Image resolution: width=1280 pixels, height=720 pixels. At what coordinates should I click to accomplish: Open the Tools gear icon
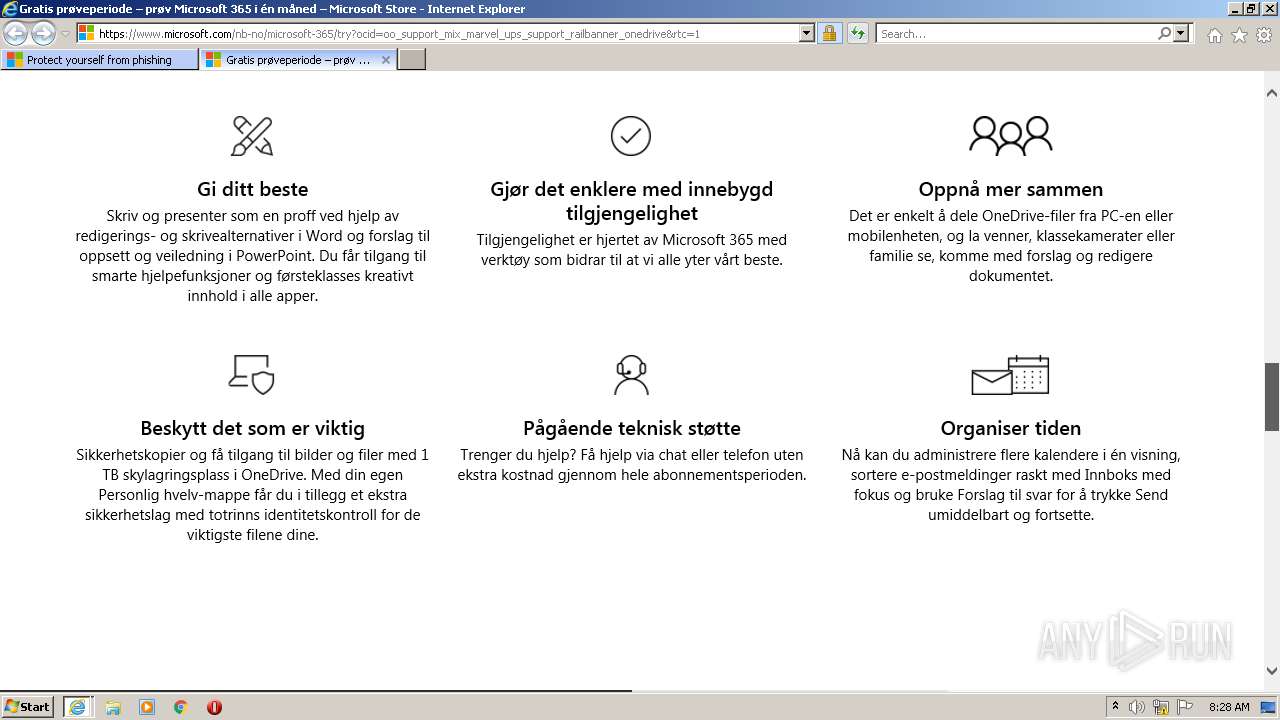[1264, 35]
